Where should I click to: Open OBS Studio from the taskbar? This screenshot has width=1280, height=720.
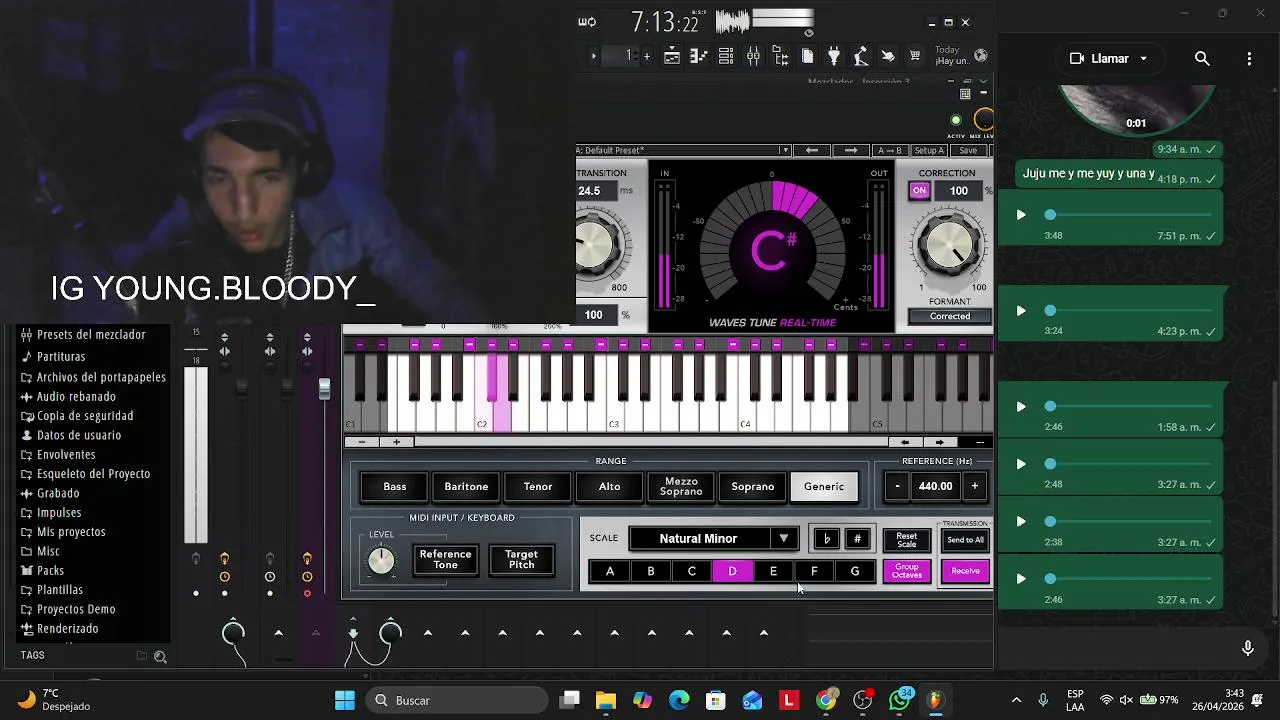(x=863, y=700)
